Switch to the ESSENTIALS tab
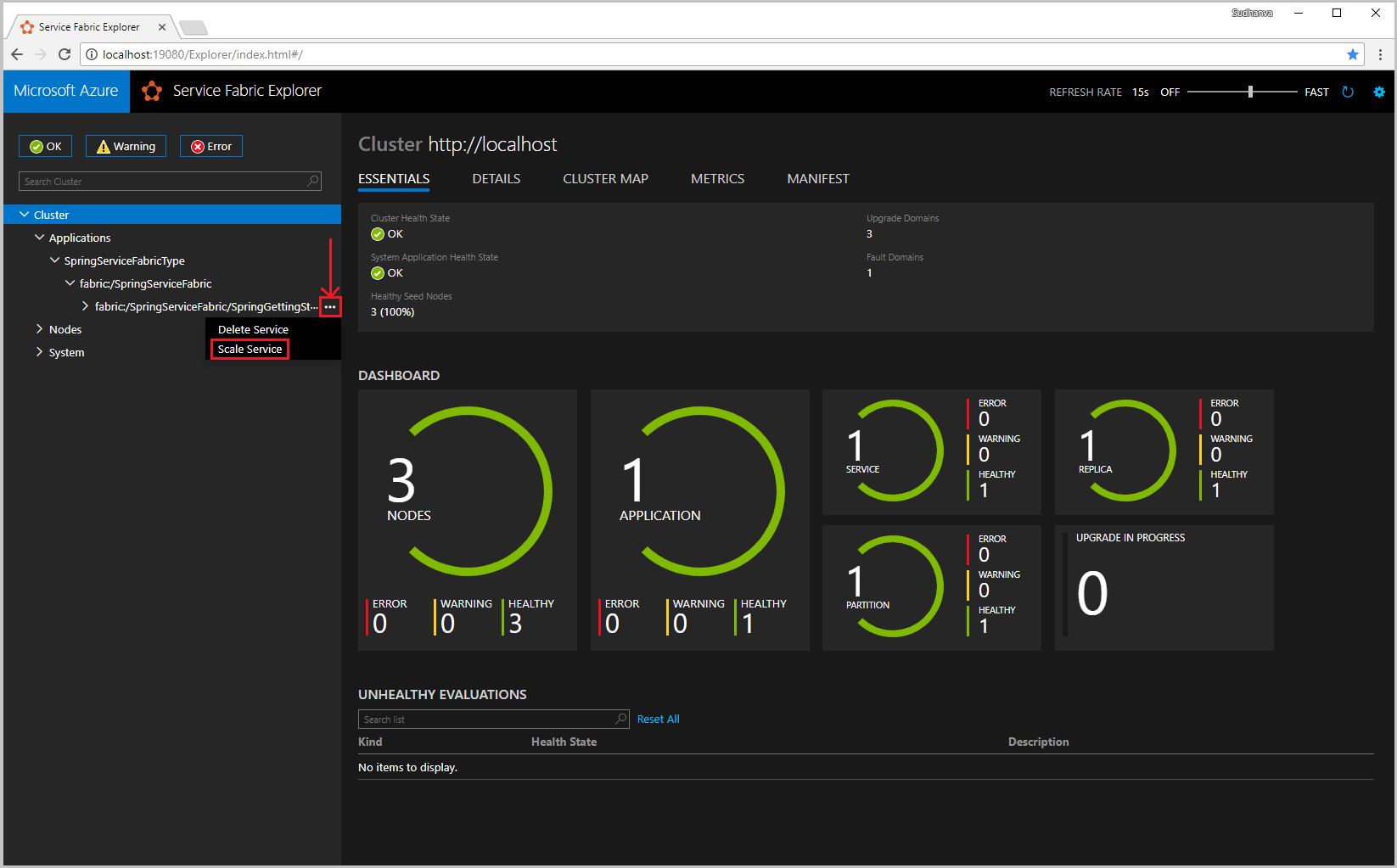 point(394,178)
